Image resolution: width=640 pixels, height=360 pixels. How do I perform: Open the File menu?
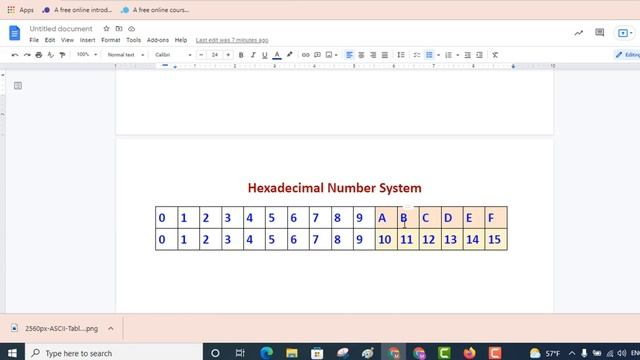[x=34, y=40]
